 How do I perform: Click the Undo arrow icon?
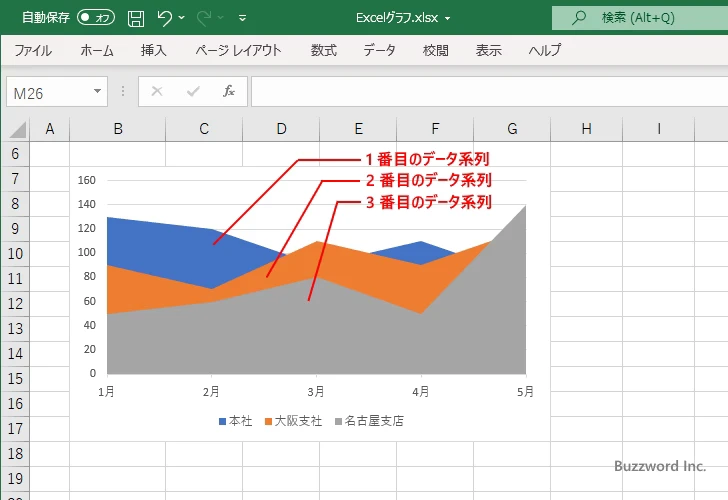(165, 17)
